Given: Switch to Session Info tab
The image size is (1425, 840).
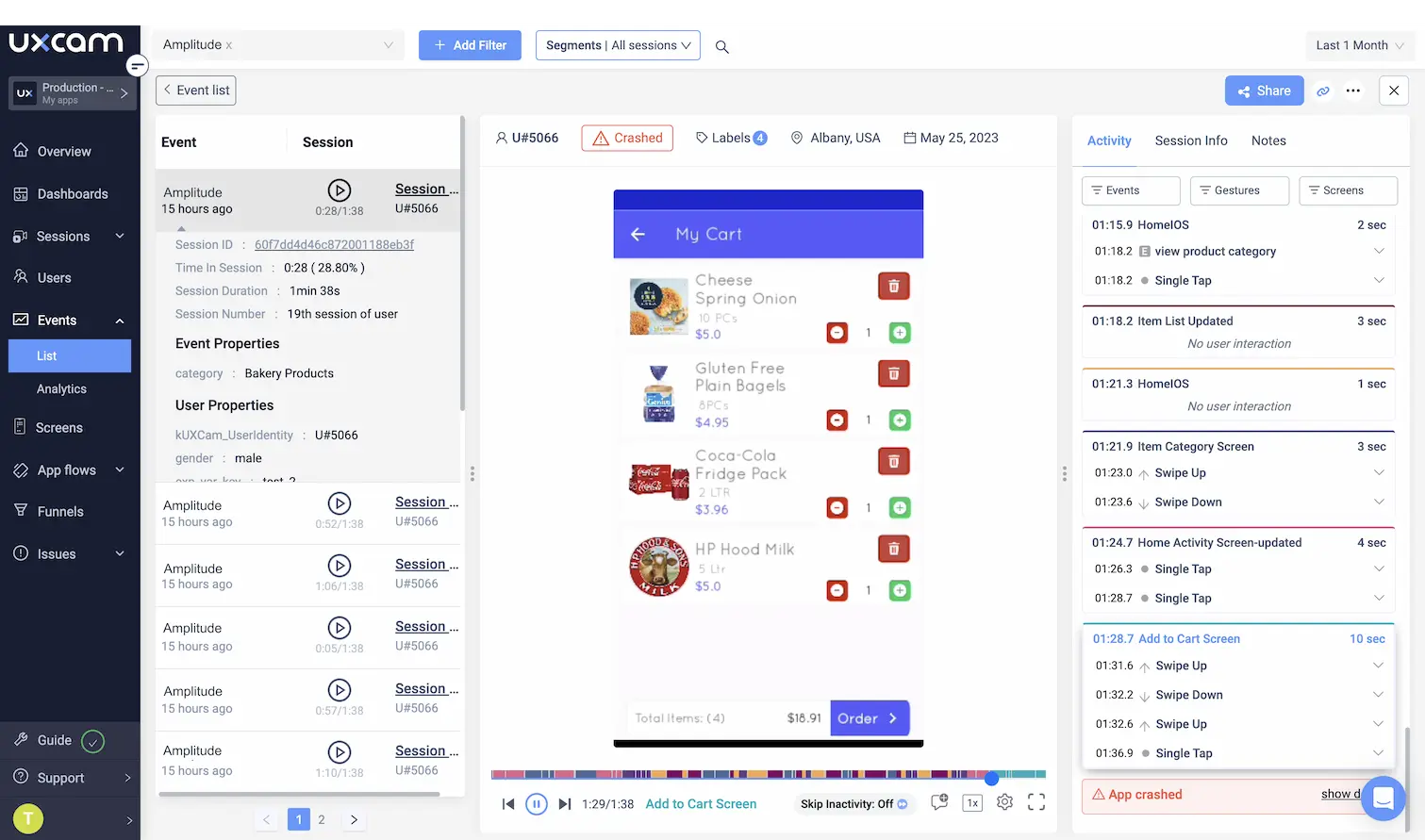Looking at the screenshot, I should 1191,140.
